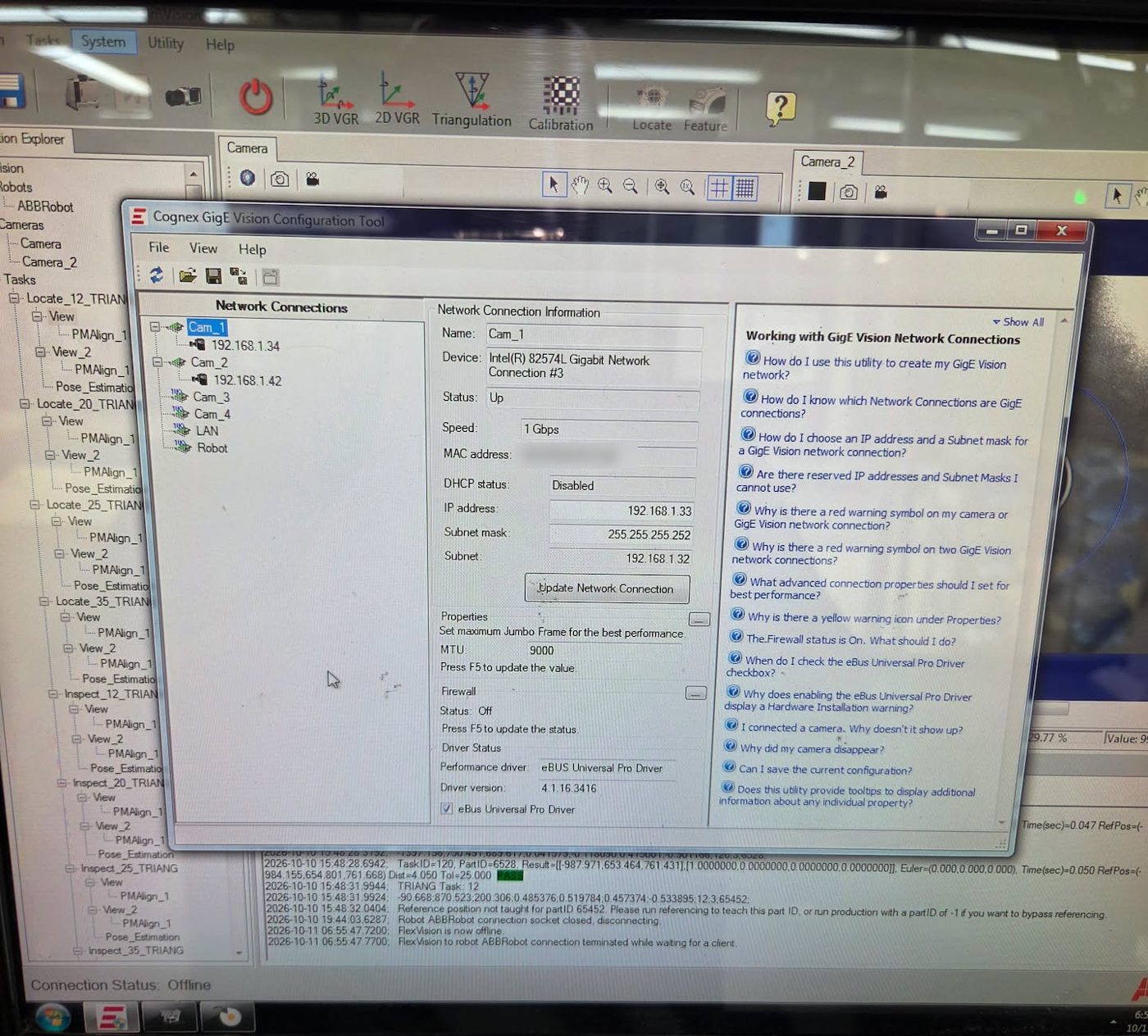Select Robot in Network Connections
Screen dimensions: 1148x1036
[212, 448]
